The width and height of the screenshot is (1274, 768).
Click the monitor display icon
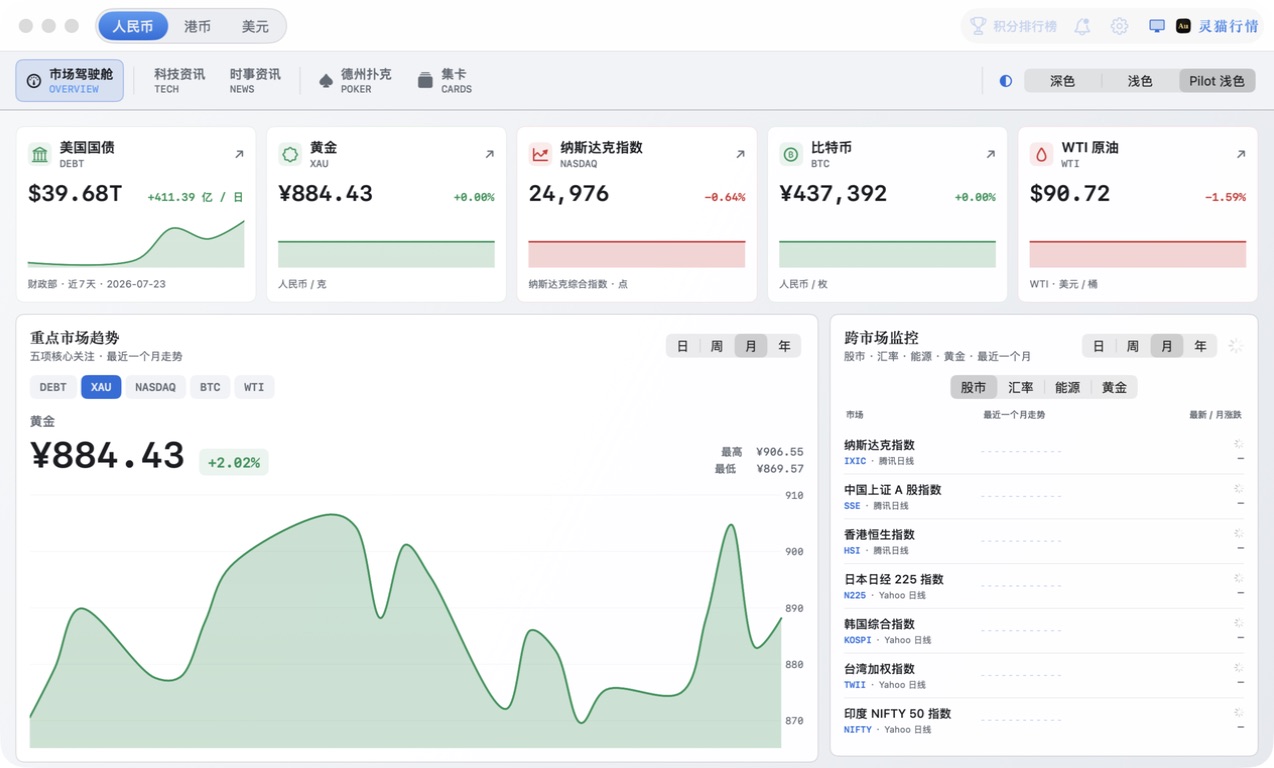tap(1156, 26)
